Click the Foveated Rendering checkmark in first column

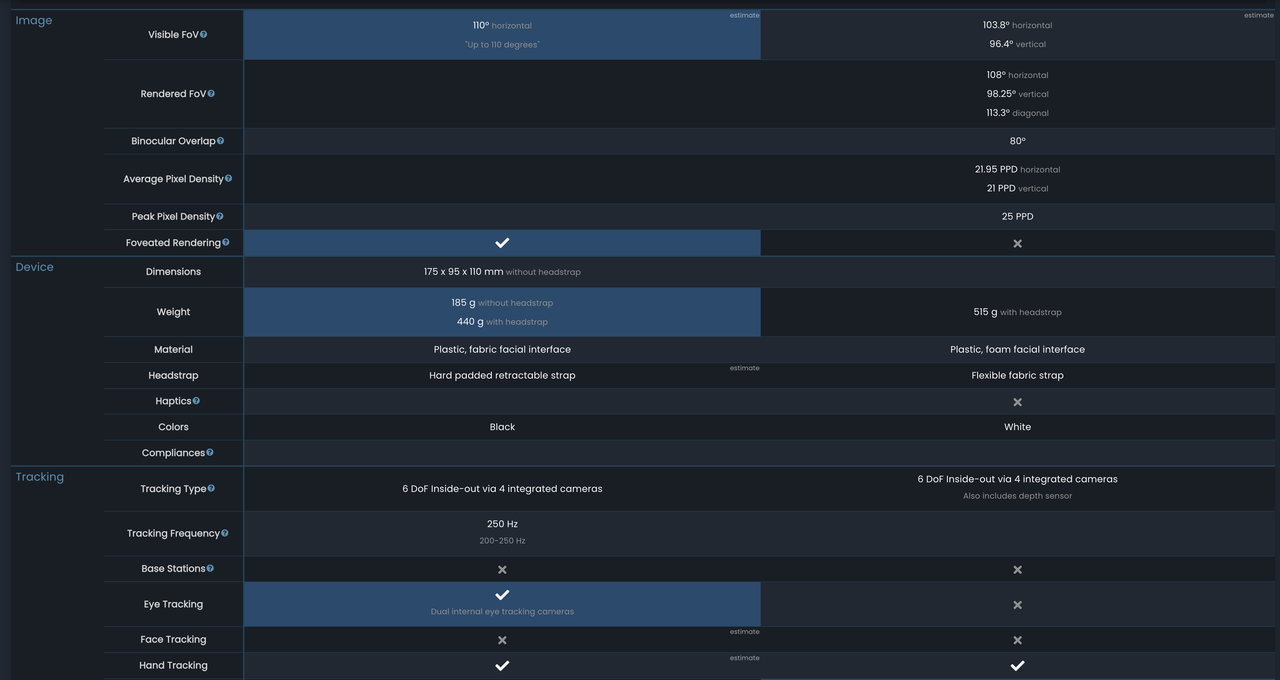pyautogui.click(x=502, y=243)
